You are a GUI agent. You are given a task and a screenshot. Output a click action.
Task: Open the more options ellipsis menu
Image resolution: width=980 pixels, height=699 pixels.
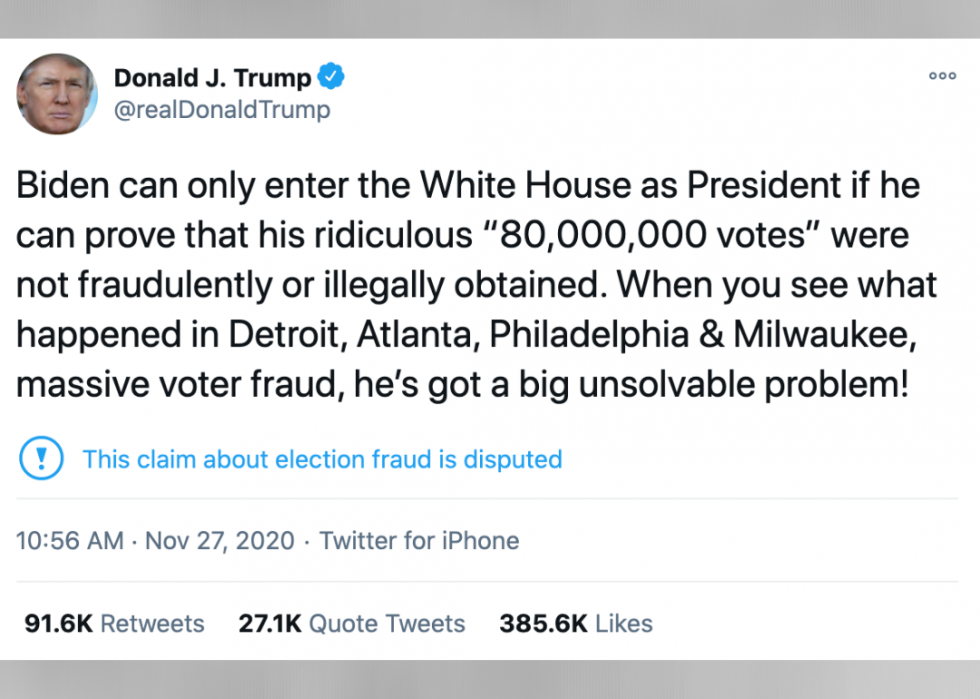[942, 76]
